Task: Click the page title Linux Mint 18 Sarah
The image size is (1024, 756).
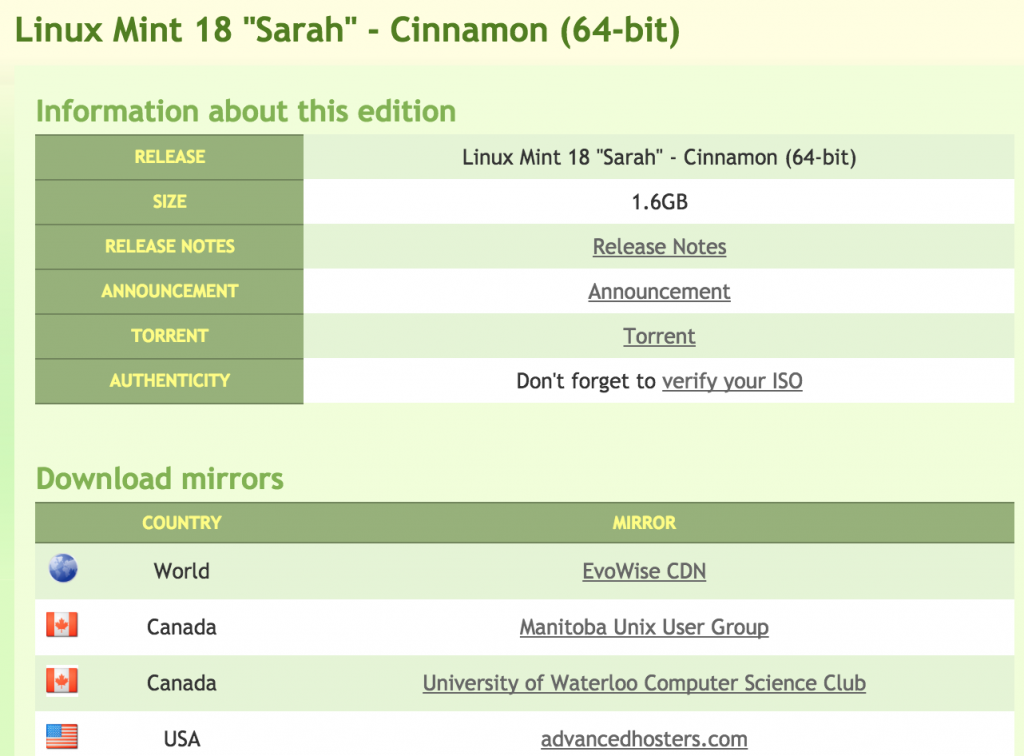Action: (x=347, y=30)
